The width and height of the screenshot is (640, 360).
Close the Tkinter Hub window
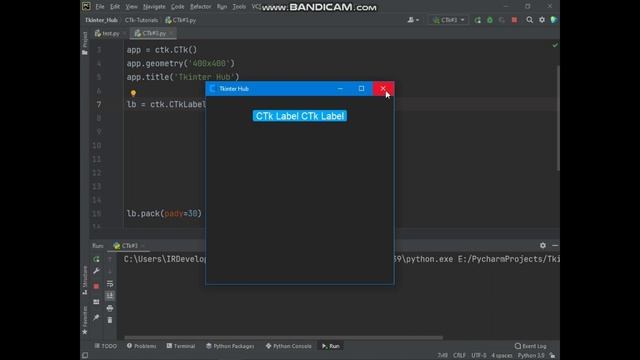coord(383,89)
